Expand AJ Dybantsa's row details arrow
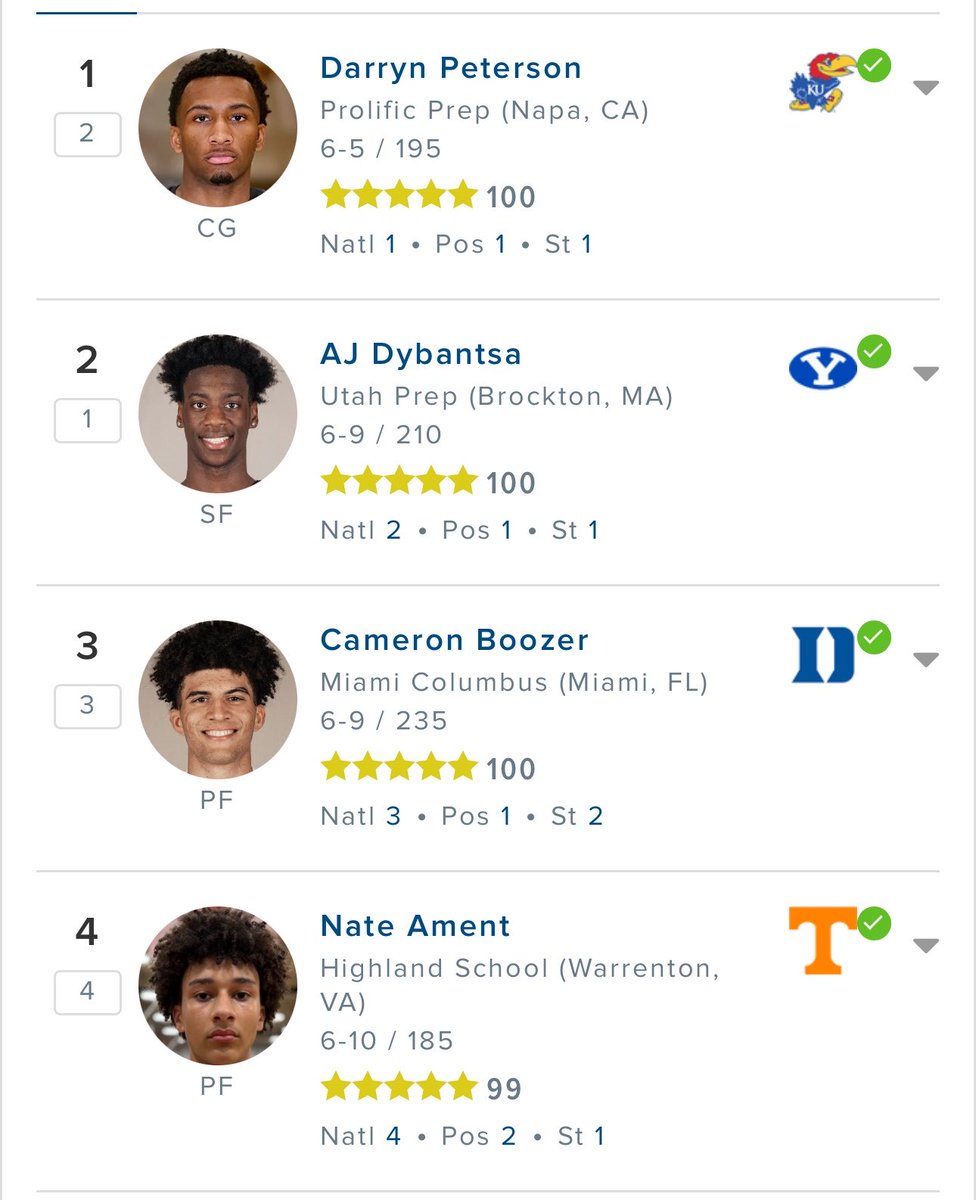This screenshot has width=976, height=1200. point(926,374)
